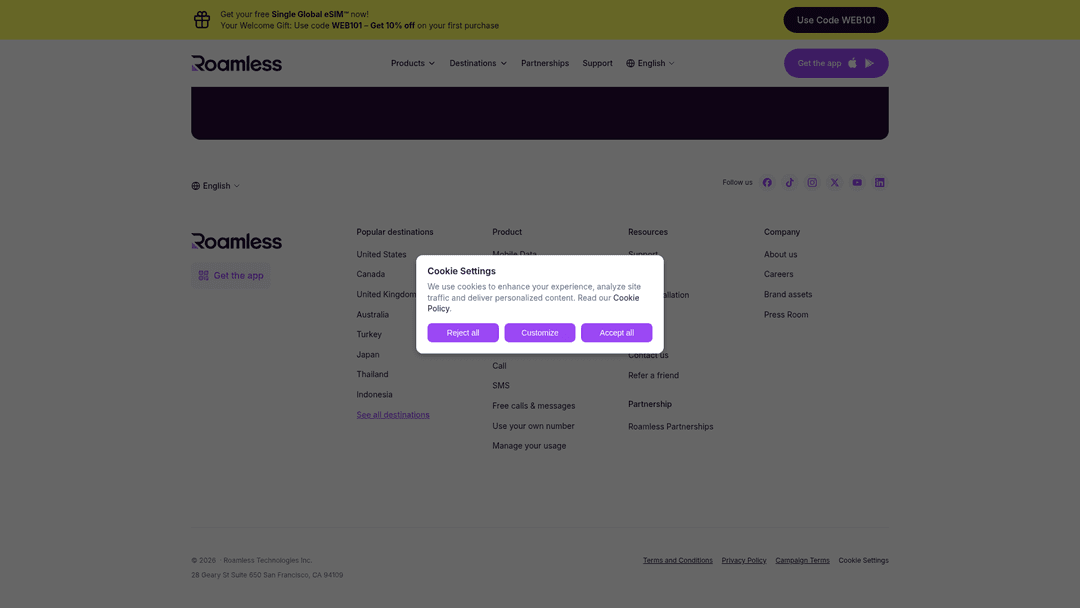Click the Roamless logo in the header
1080x608 pixels.
point(236,62)
